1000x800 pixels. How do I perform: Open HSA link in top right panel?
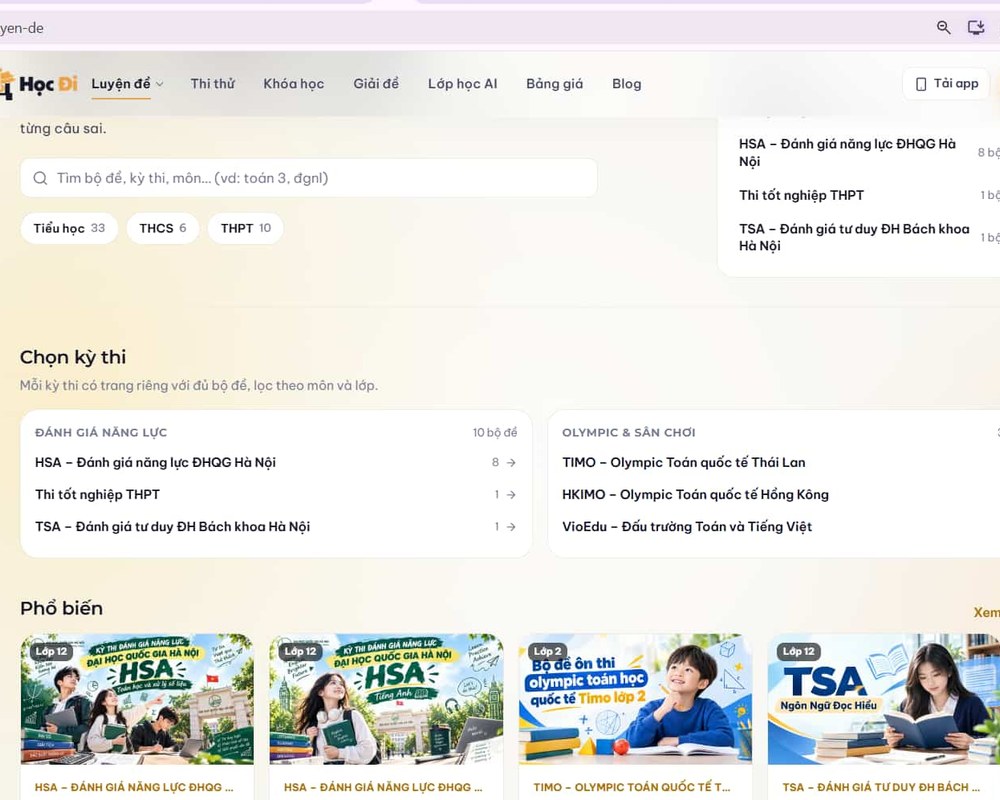847,152
